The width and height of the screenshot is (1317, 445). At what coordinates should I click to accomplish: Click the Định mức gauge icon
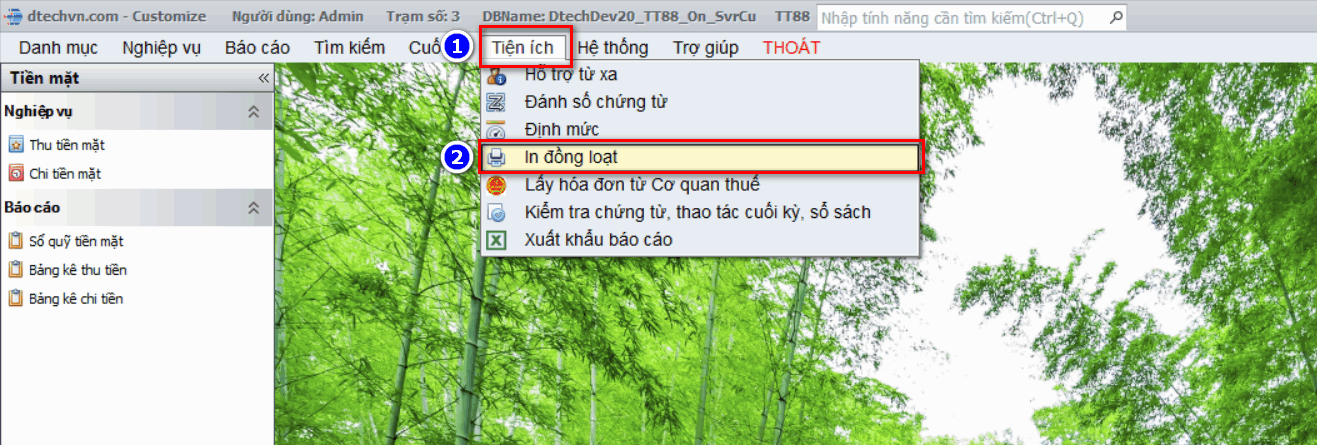point(496,130)
